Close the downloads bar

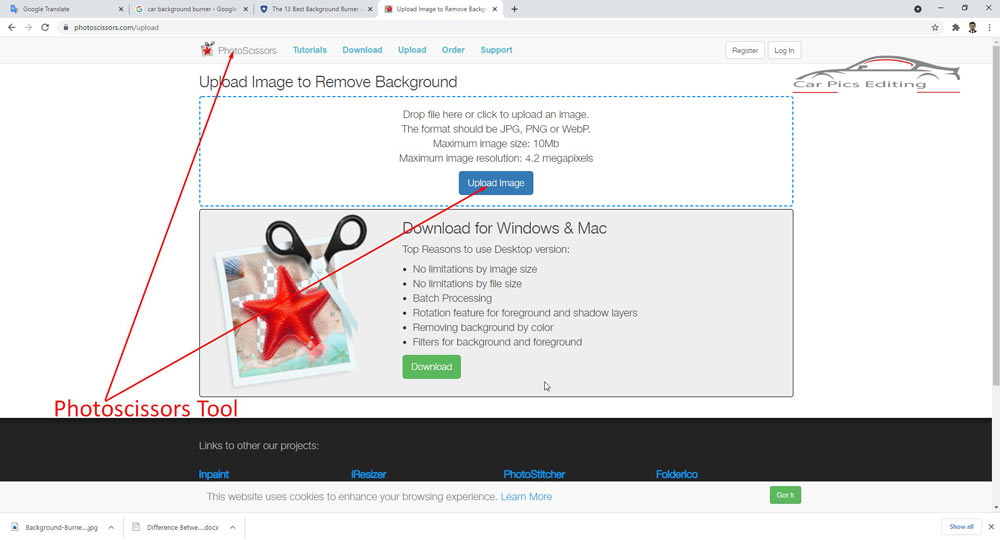point(991,527)
